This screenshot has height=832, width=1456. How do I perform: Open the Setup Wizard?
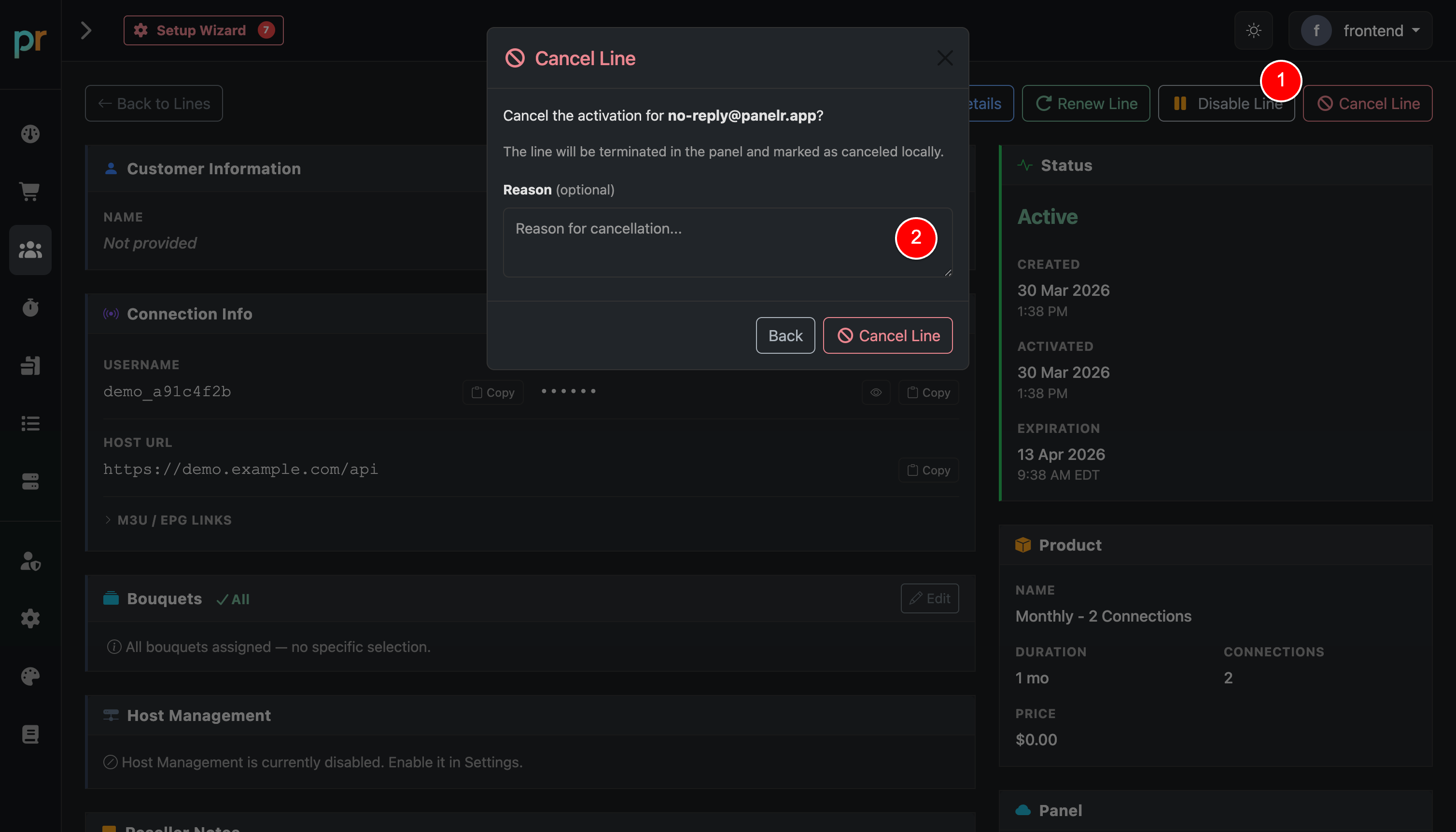[203, 30]
